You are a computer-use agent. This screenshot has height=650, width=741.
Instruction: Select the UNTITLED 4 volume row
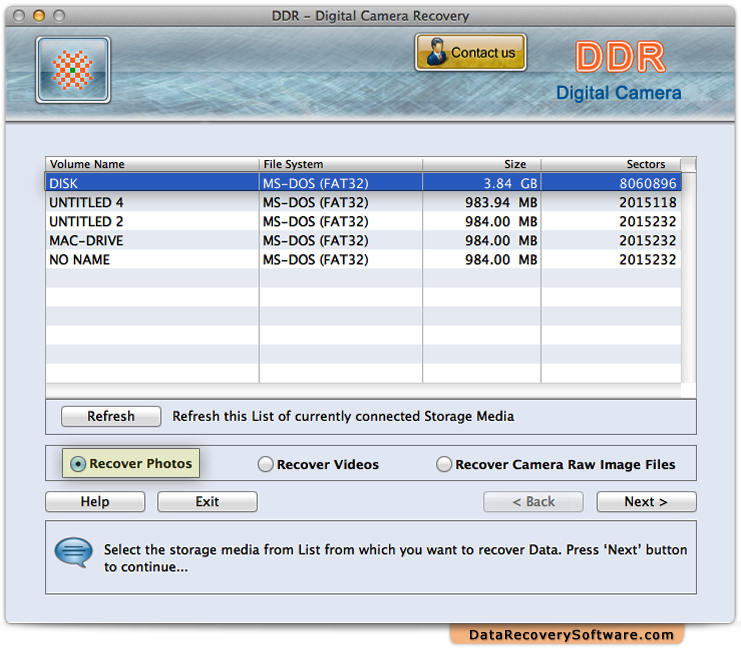point(363,202)
